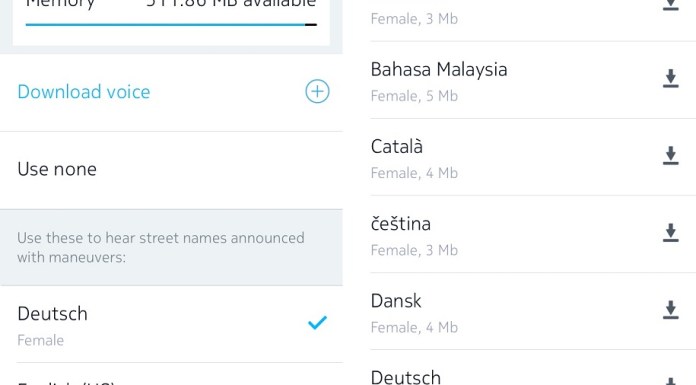
Task: Choose Dansk in the voice list
Action: pyautogui.click(x=533, y=311)
